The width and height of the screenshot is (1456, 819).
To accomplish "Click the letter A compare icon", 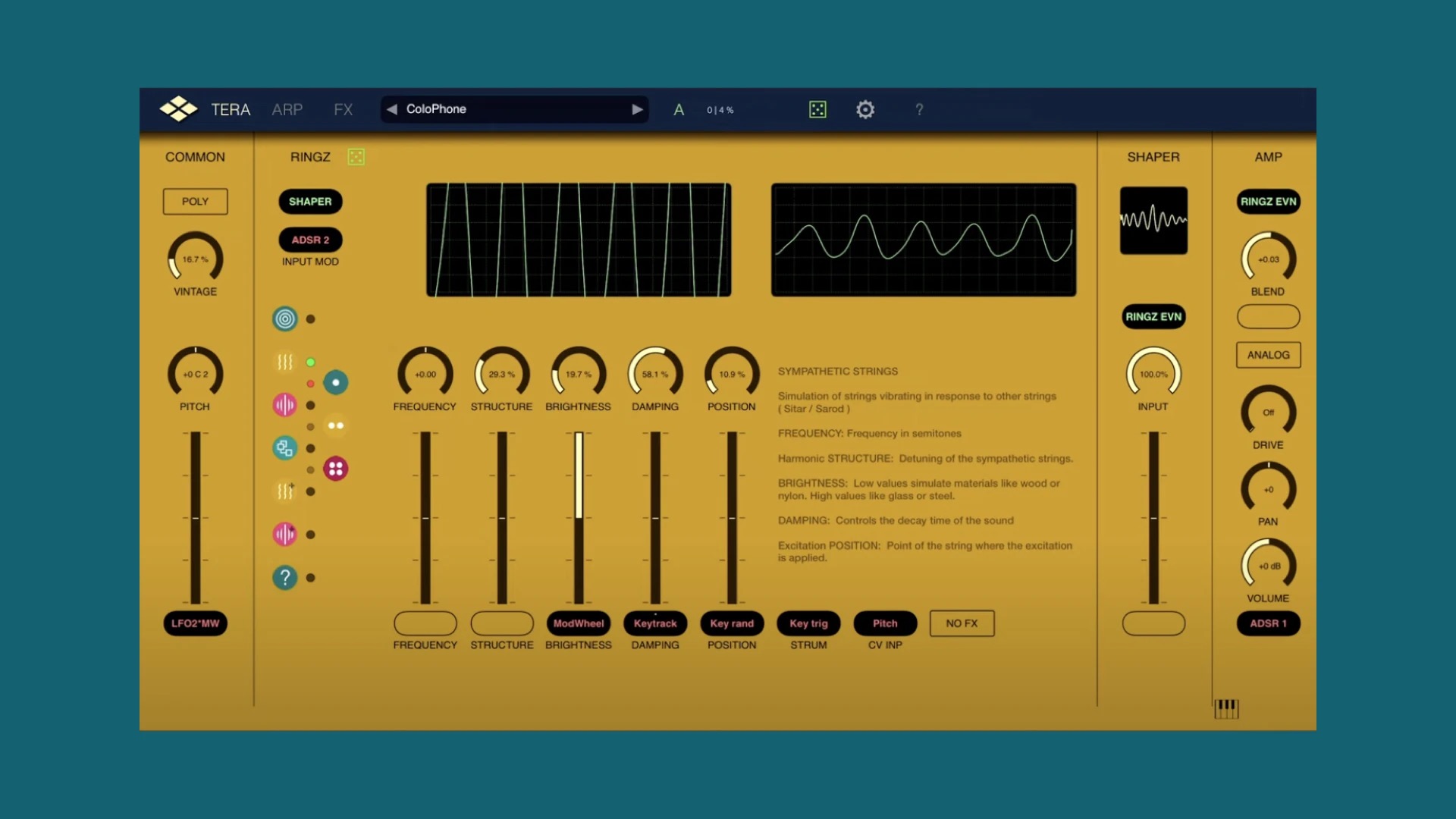I will [x=679, y=110].
